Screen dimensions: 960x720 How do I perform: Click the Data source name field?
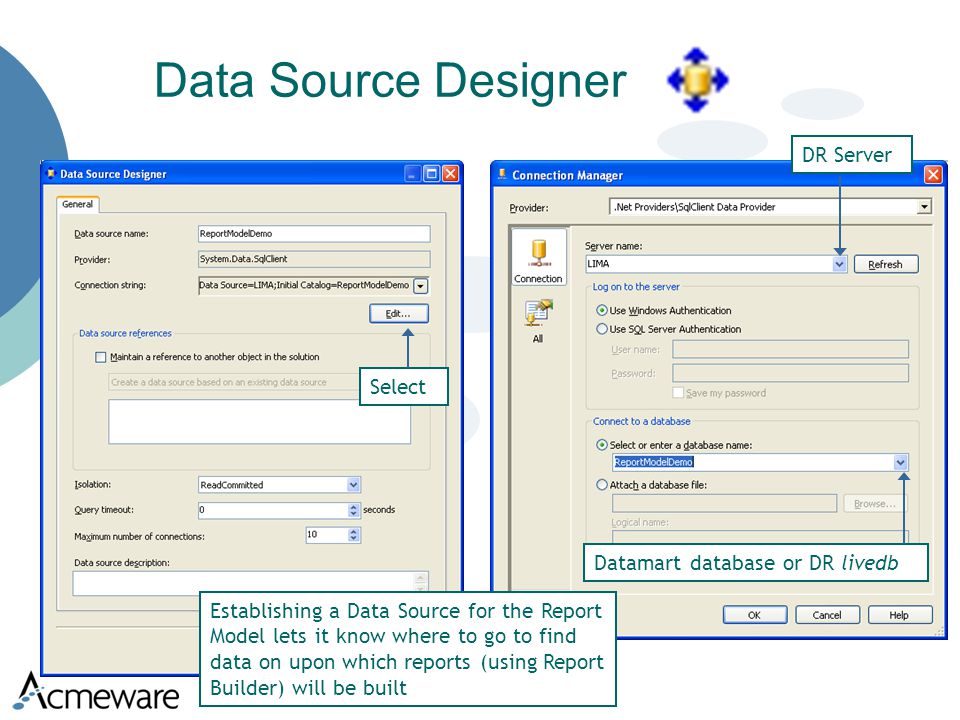(314, 234)
